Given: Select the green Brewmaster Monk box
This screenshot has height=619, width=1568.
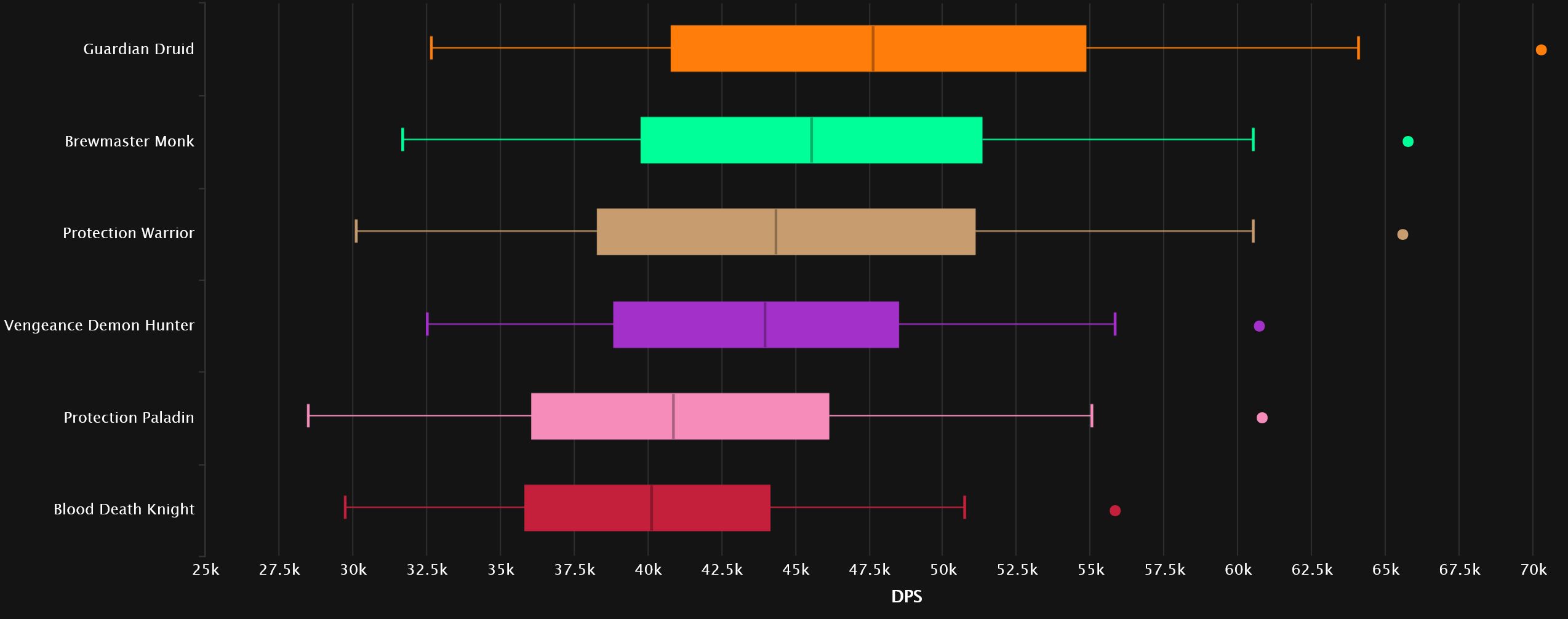Looking at the screenshot, I should tap(811, 140).
